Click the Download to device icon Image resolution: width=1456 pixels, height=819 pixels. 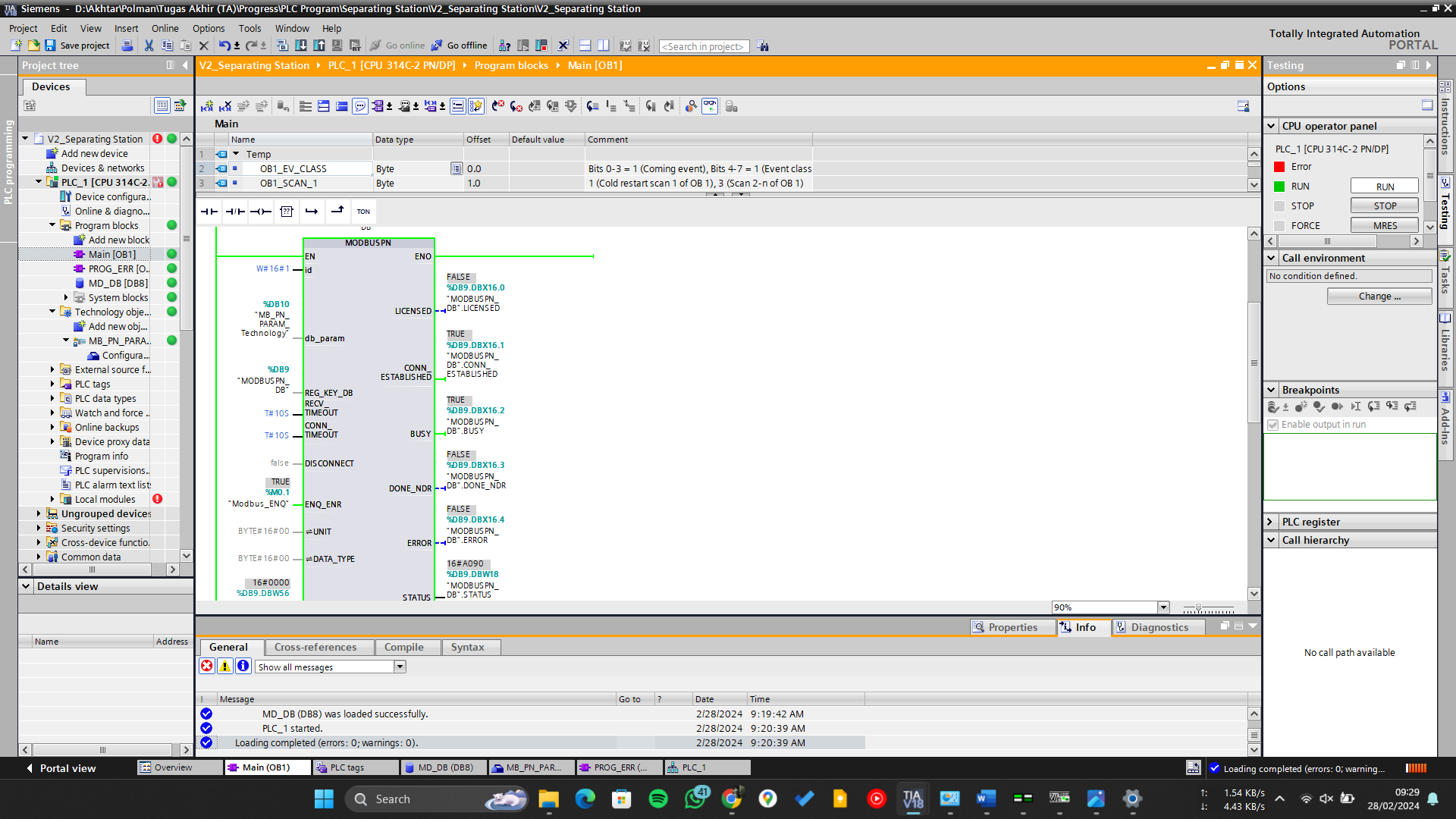click(x=301, y=45)
